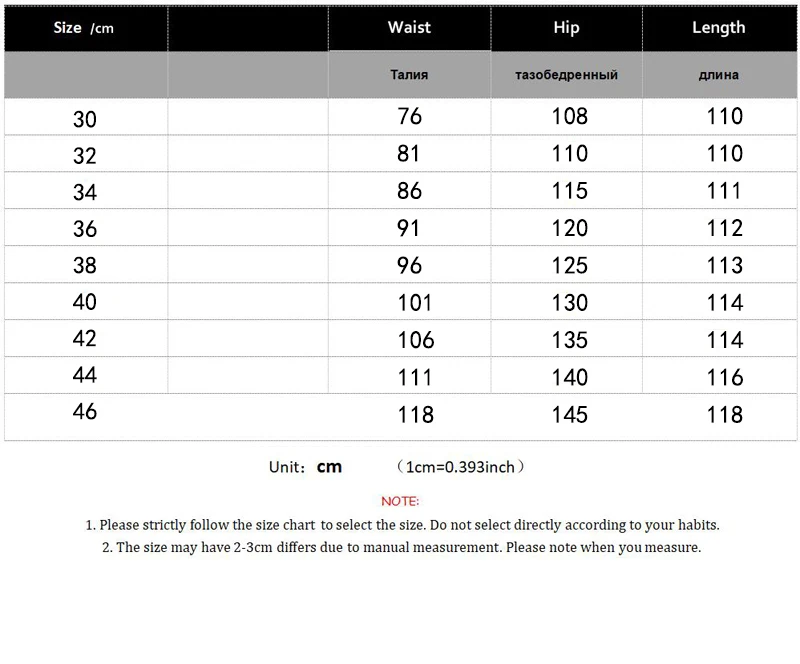Click waist value 118 for size 46
The image size is (800, 664).
415,414
